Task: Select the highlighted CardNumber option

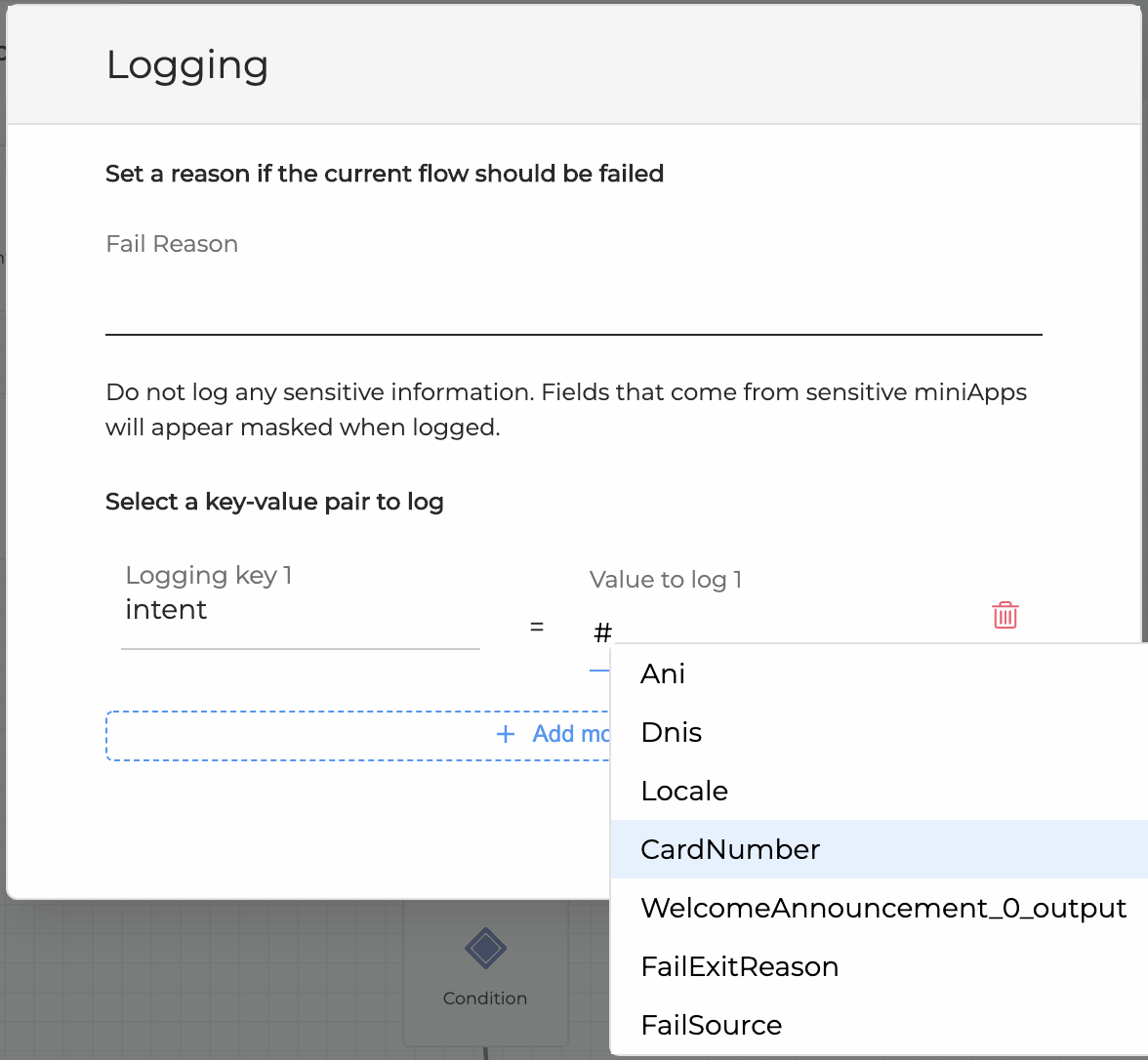Action: (730, 849)
